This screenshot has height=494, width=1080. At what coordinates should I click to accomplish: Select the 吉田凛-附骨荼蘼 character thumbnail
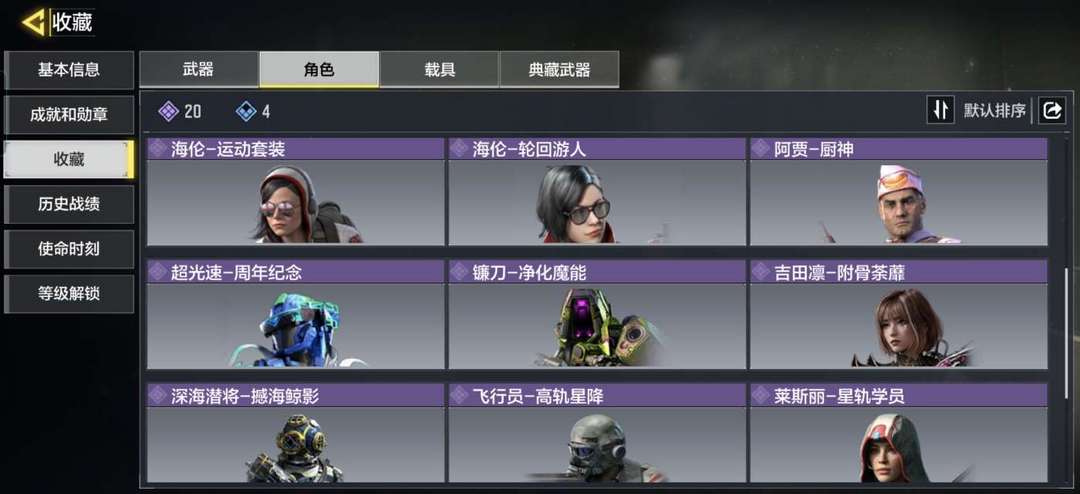click(x=899, y=326)
